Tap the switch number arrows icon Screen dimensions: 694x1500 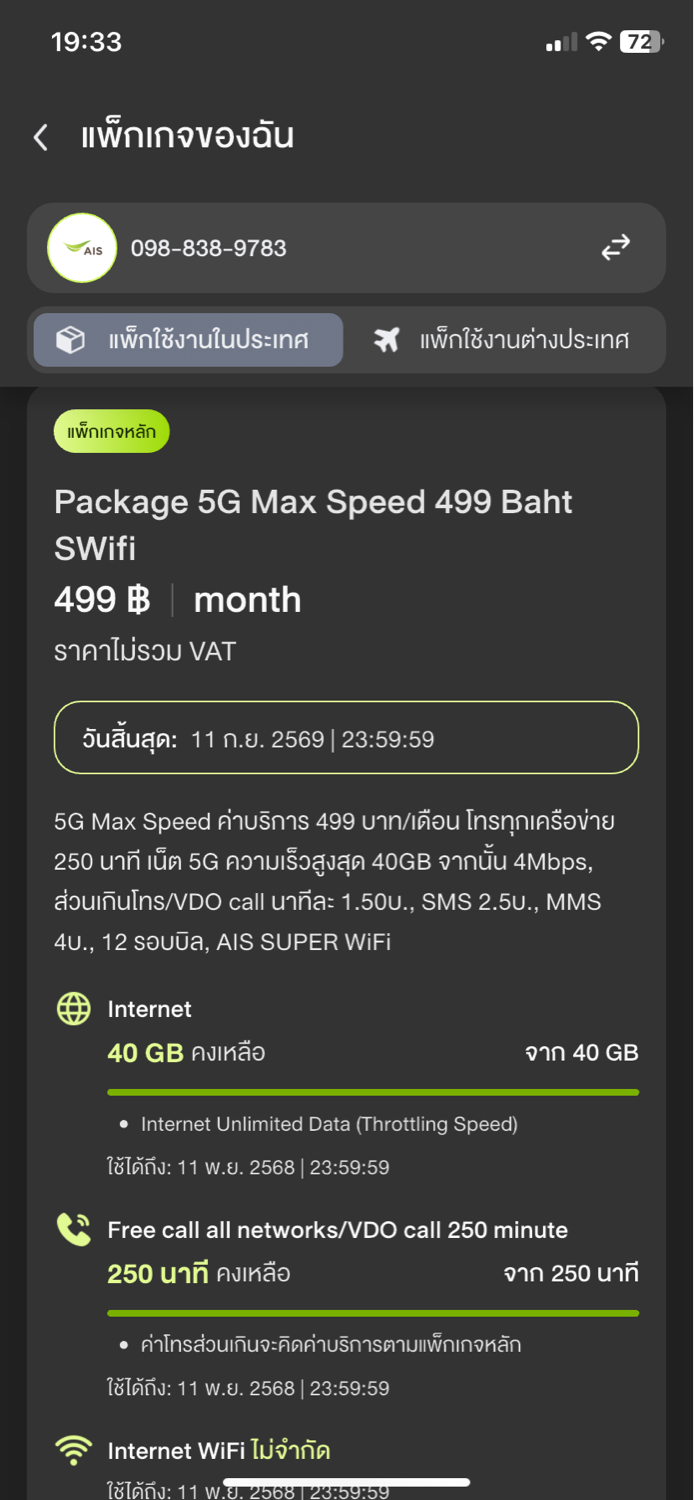pyautogui.click(x=615, y=247)
